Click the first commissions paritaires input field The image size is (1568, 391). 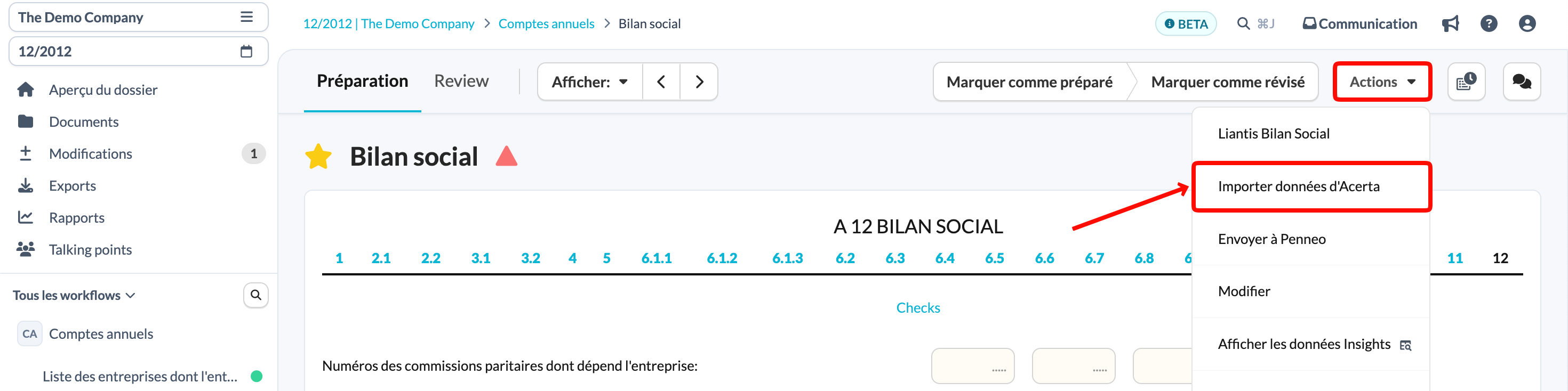pos(972,366)
